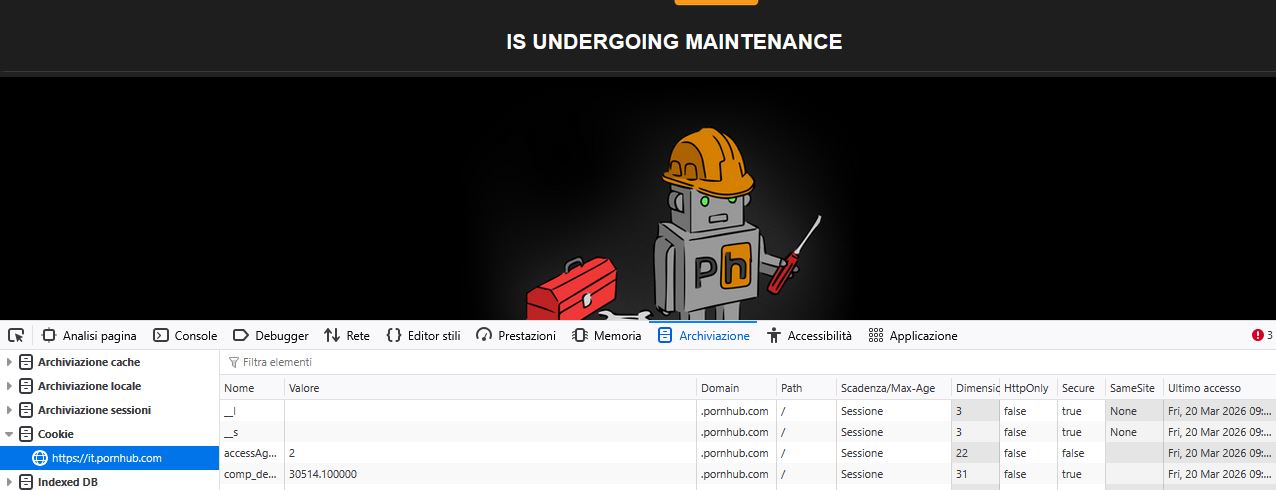
Task: Click the robot mascot maintenance image
Action: point(672,225)
